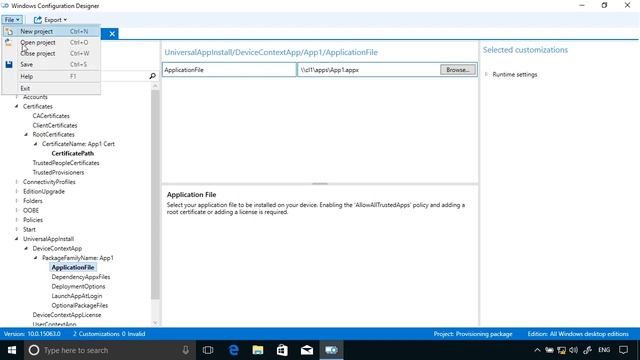
Task: Click the Export arrow icon
Action: (x=38, y=20)
